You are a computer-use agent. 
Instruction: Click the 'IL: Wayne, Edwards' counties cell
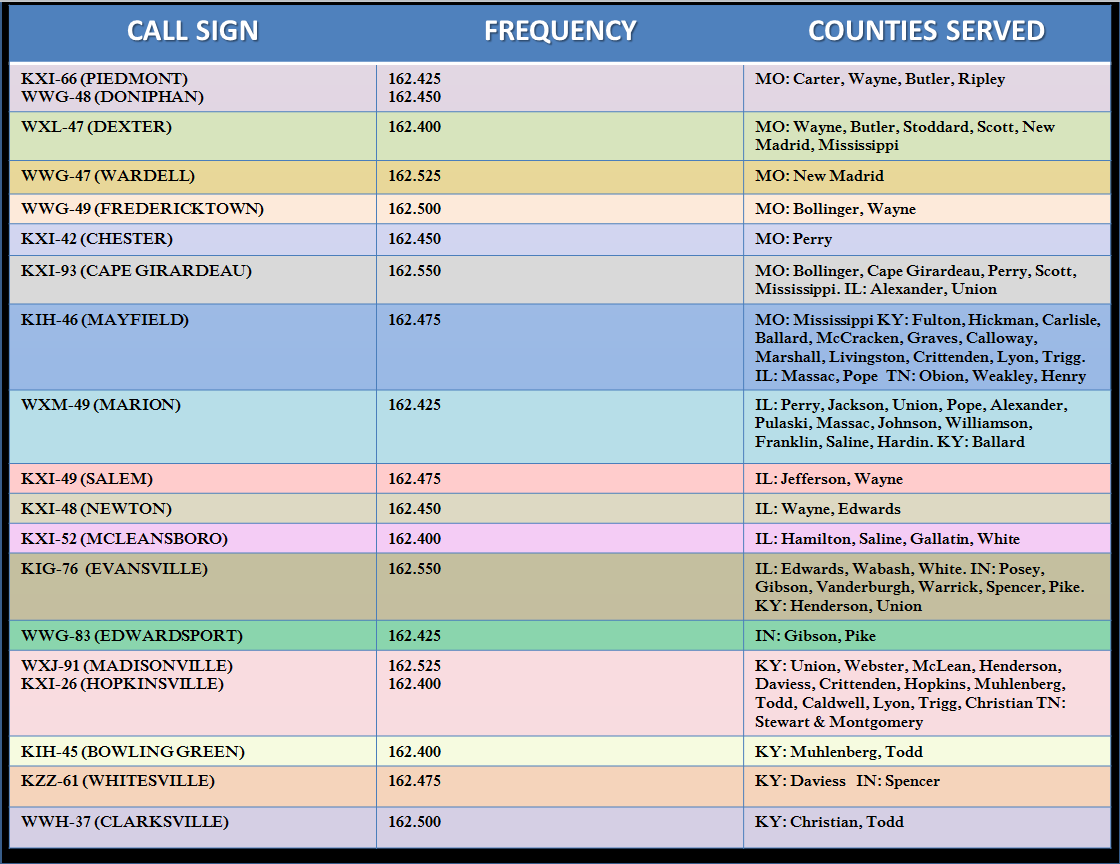tap(828, 509)
